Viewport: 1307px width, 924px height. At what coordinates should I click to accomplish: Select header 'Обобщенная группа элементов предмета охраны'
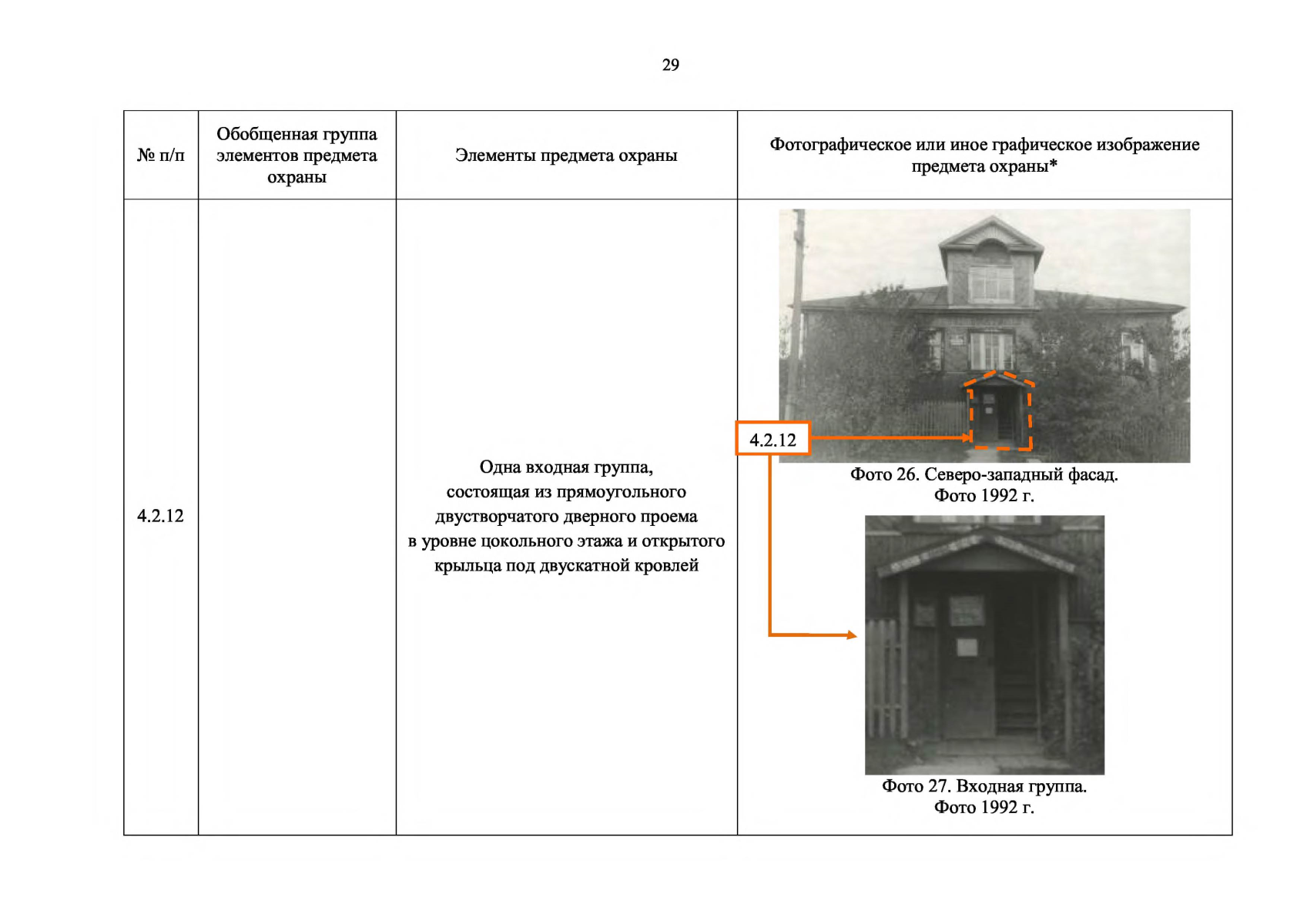point(297,156)
